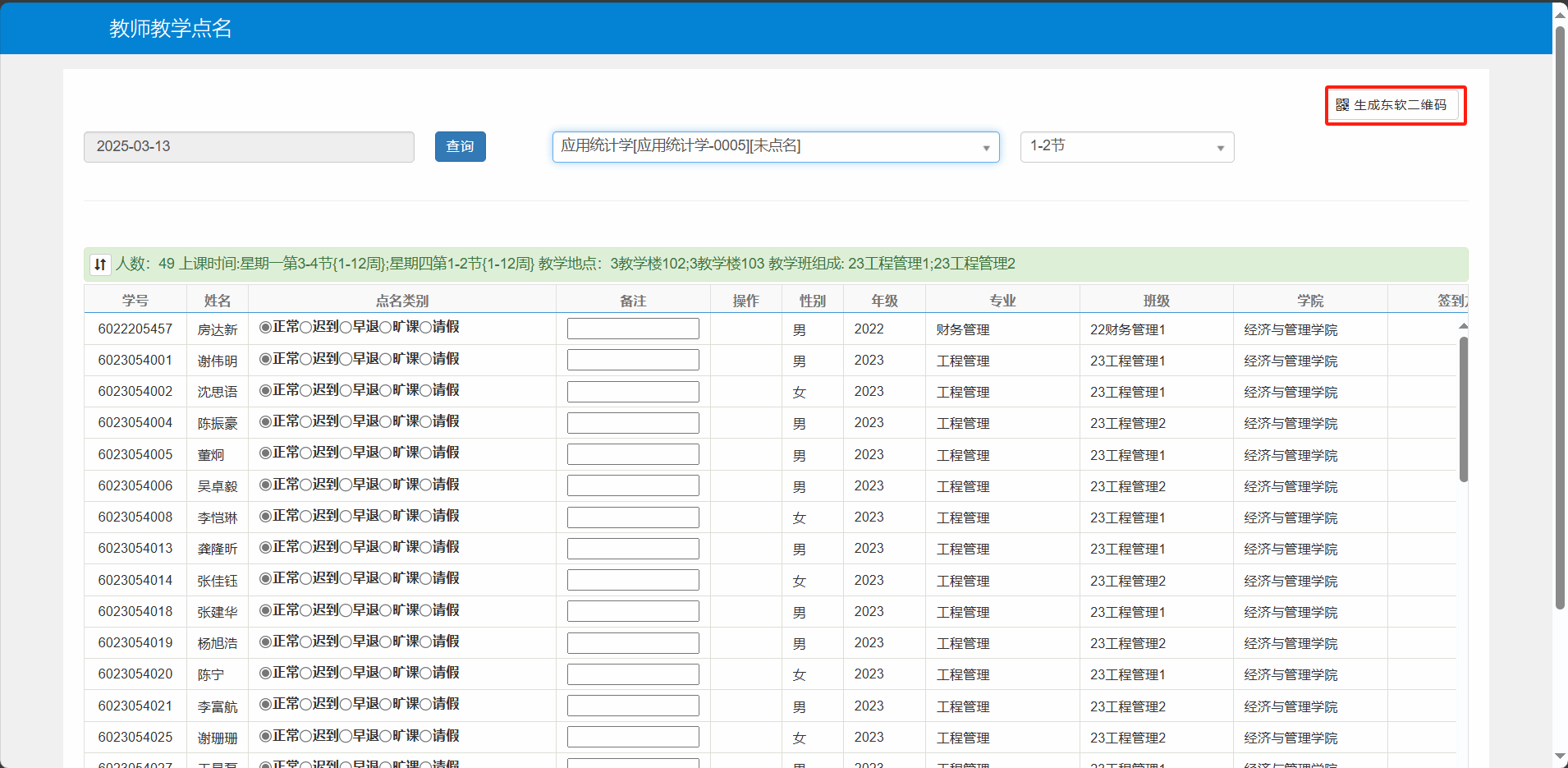Mark 张佳钰 as 早退
The image size is (1568, 768).
coord(346,578)
